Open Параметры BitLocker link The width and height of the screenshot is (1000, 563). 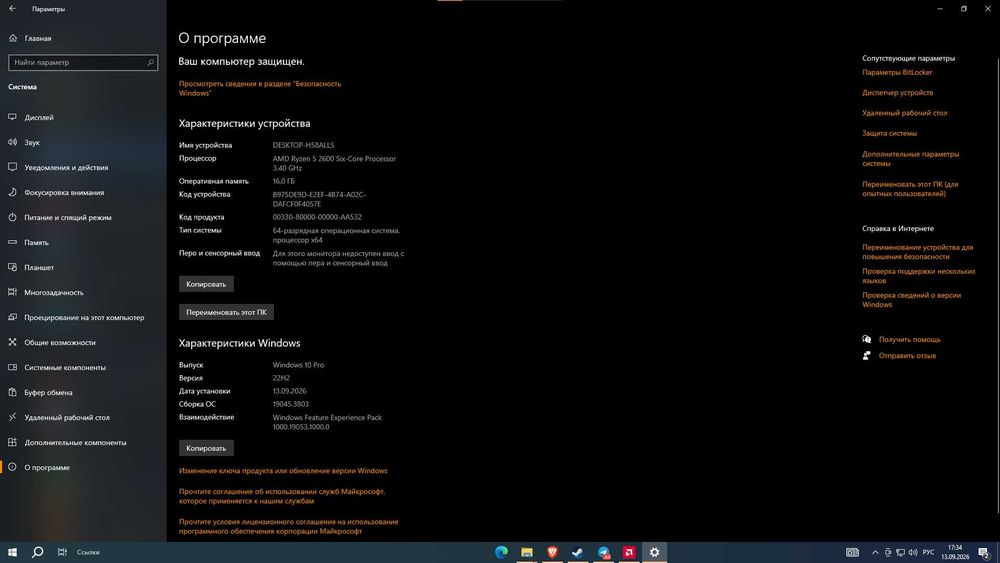[897, 72]
